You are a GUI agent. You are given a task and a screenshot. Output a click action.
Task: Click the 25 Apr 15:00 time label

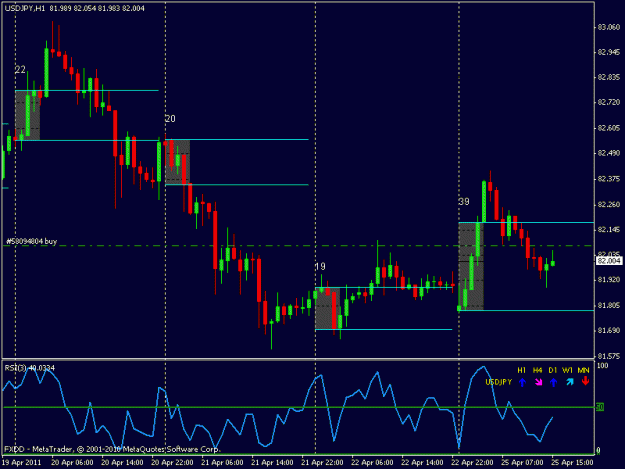coord(572,463)
